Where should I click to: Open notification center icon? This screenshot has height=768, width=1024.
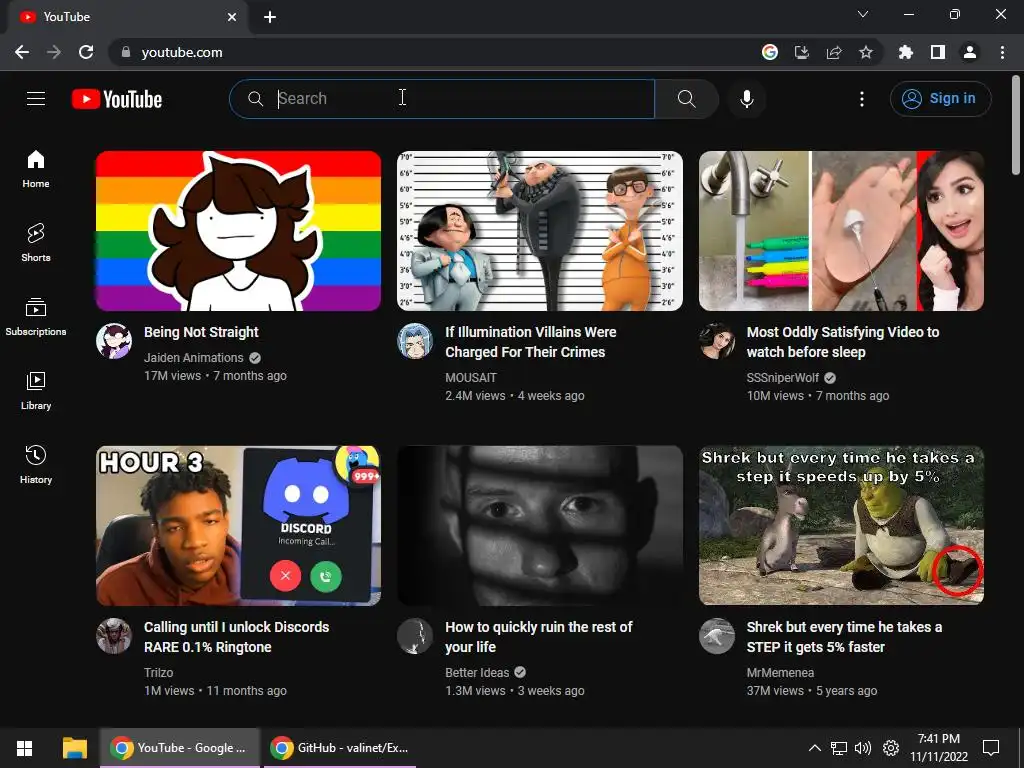tap(991, 748)
